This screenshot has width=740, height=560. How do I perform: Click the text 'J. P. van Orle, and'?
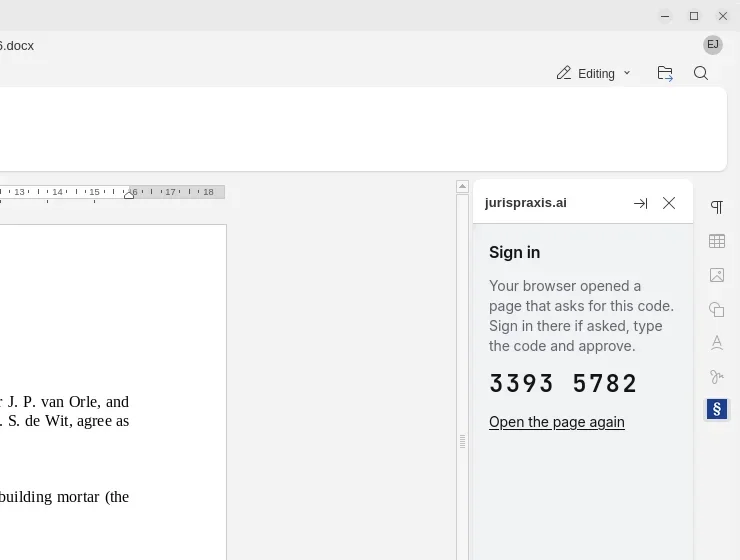pos(68,402)
